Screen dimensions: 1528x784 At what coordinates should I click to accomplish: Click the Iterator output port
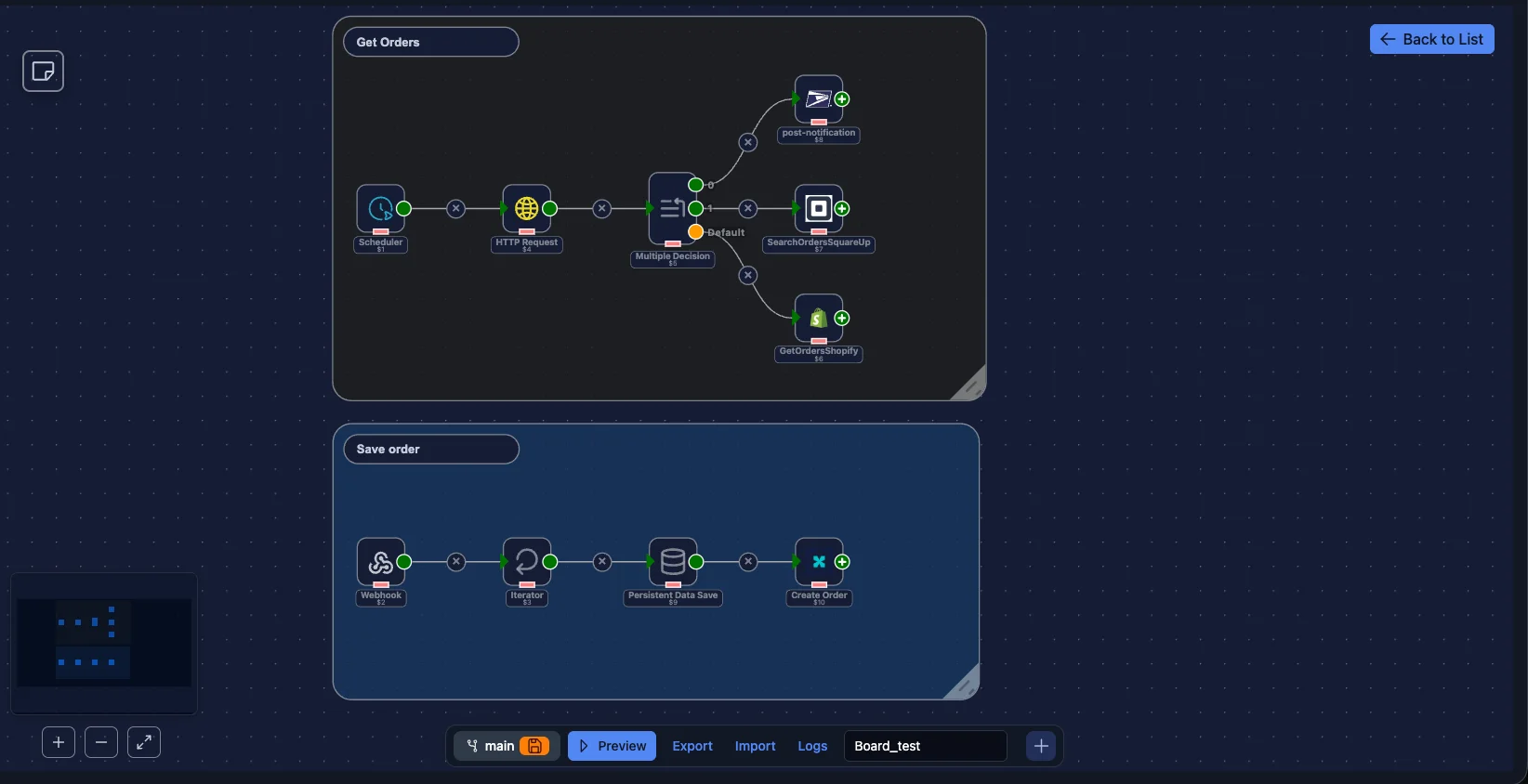[550, 561]
